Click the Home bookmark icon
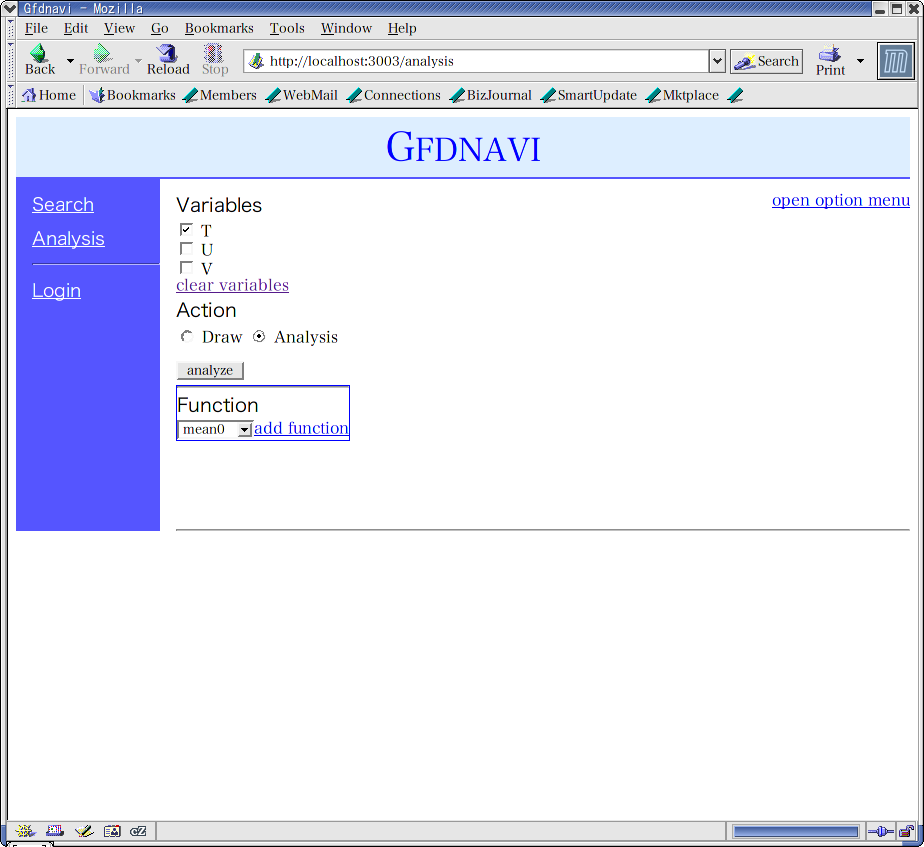Image resolution: width=924 pixels, height=847 pixels. [x=29, y=96]
